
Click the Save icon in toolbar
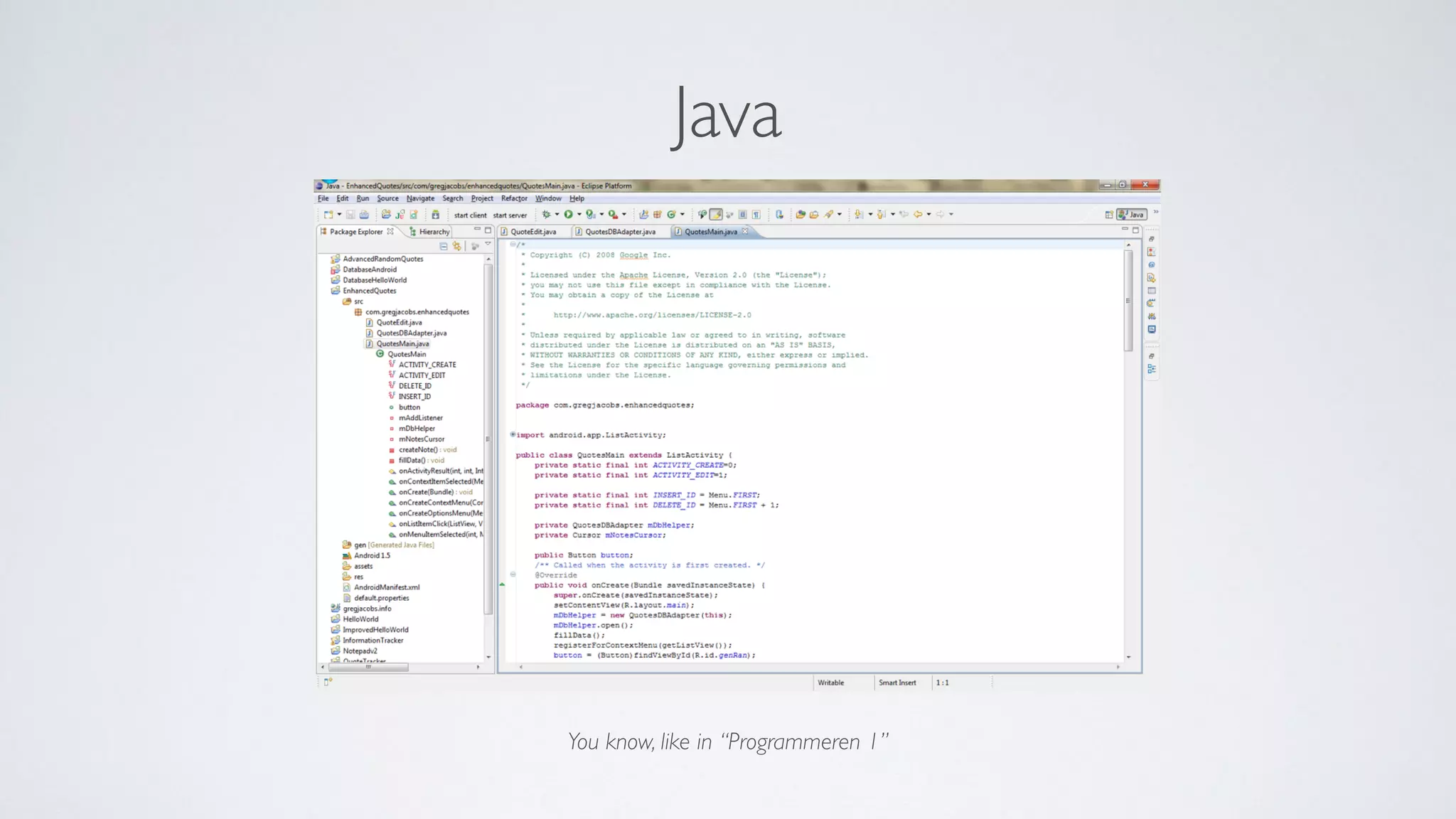(350, 215)
